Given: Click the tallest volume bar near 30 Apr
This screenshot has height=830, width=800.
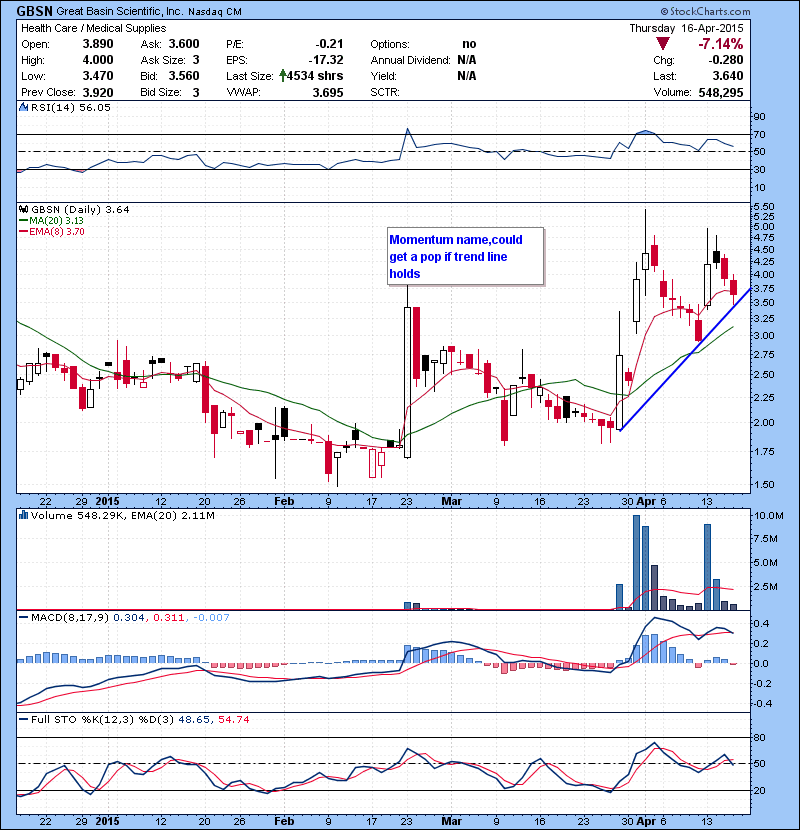Looking at the screenshot, I should pyautogui.click(x=637, y=562).
